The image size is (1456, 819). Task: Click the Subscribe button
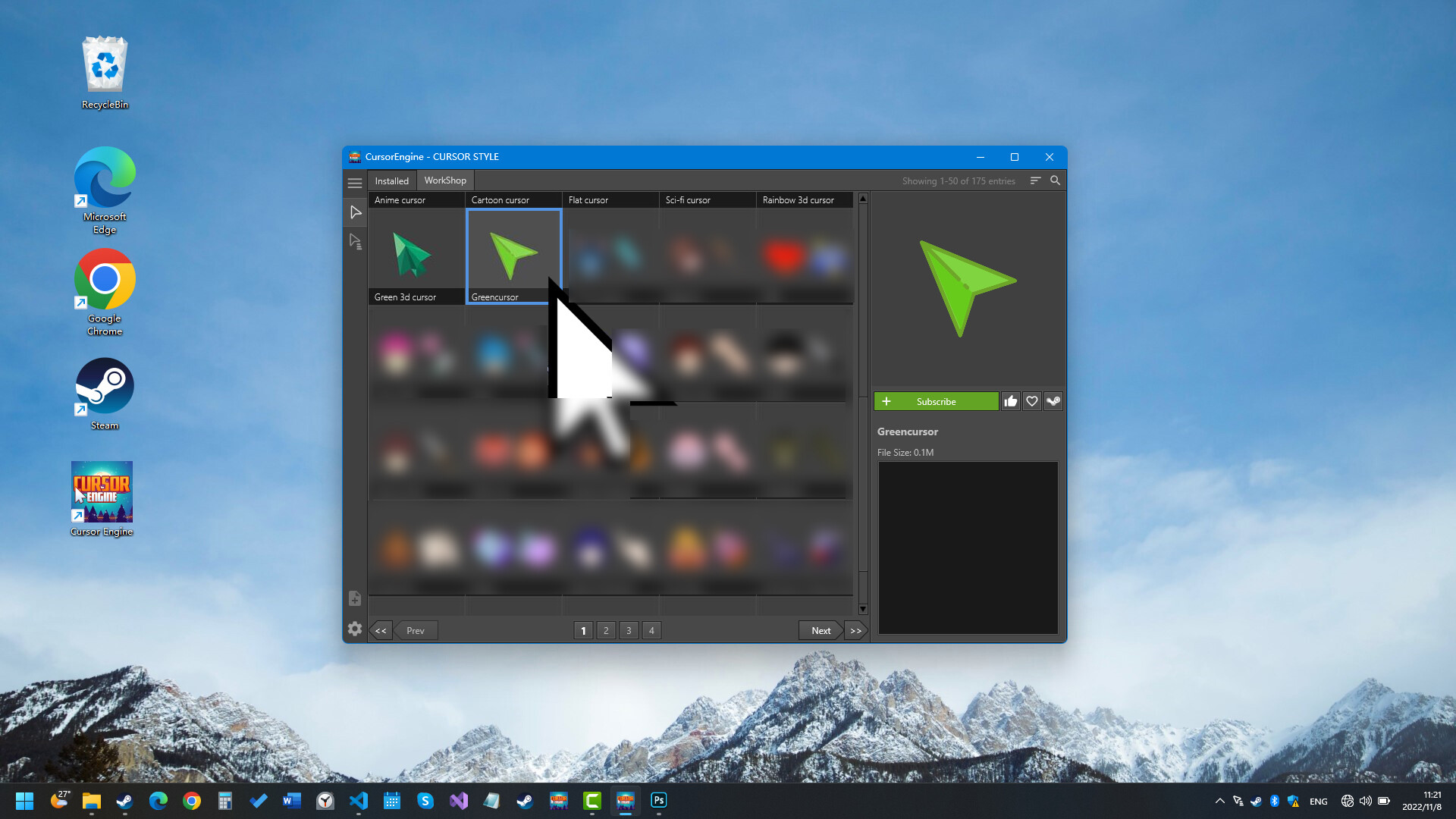936,401
